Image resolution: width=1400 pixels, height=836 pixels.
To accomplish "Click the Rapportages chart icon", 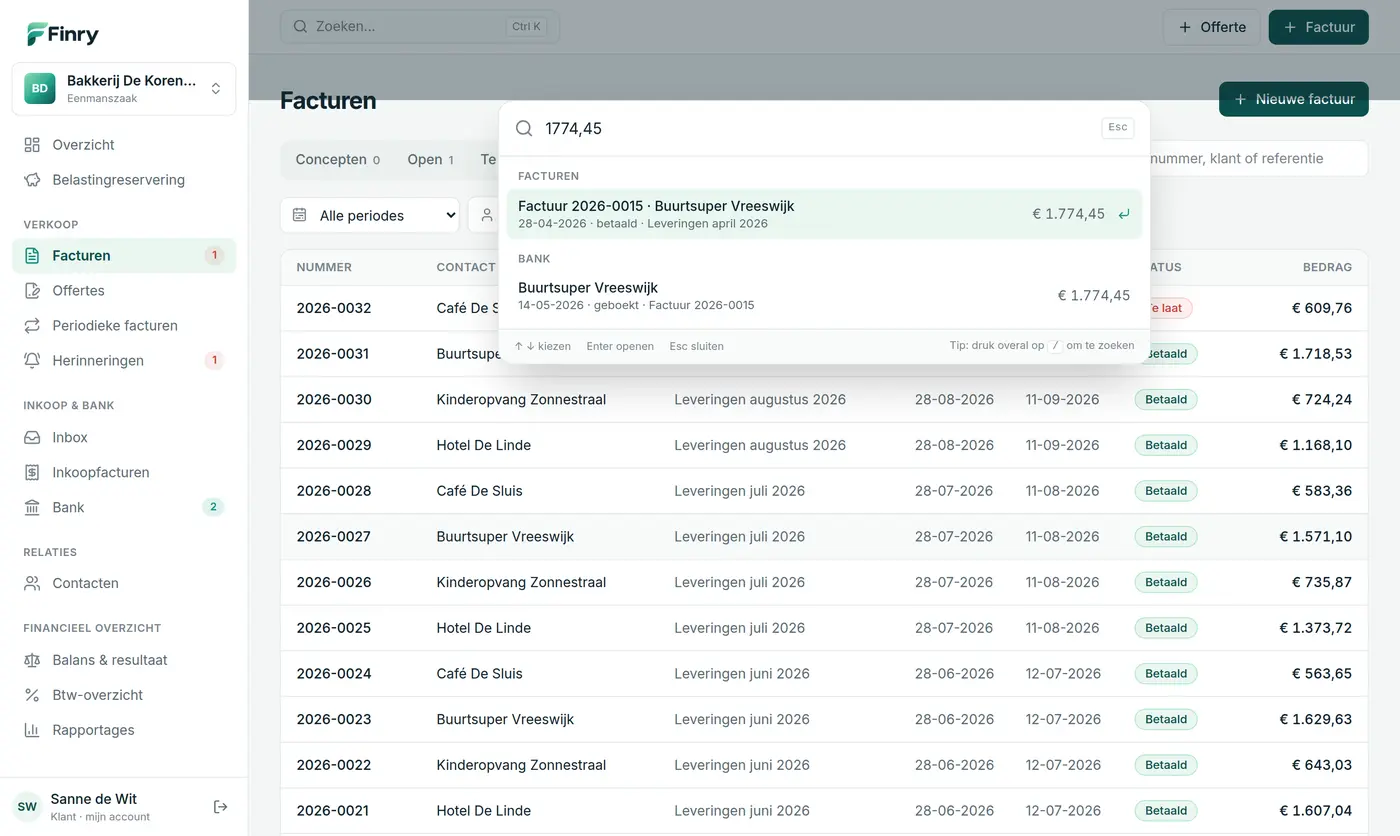I will pos(32,731).
